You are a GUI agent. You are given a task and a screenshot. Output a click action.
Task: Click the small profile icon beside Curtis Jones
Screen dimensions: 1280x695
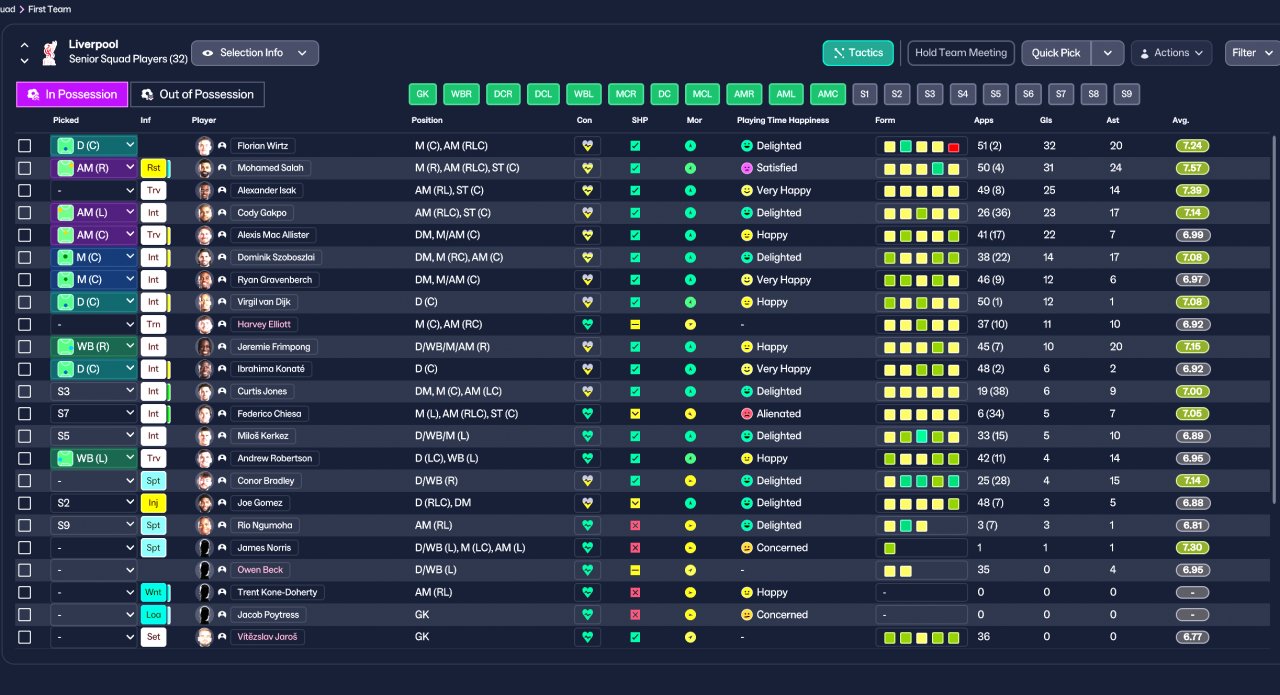pyautogui.click(x=222, y=392)
